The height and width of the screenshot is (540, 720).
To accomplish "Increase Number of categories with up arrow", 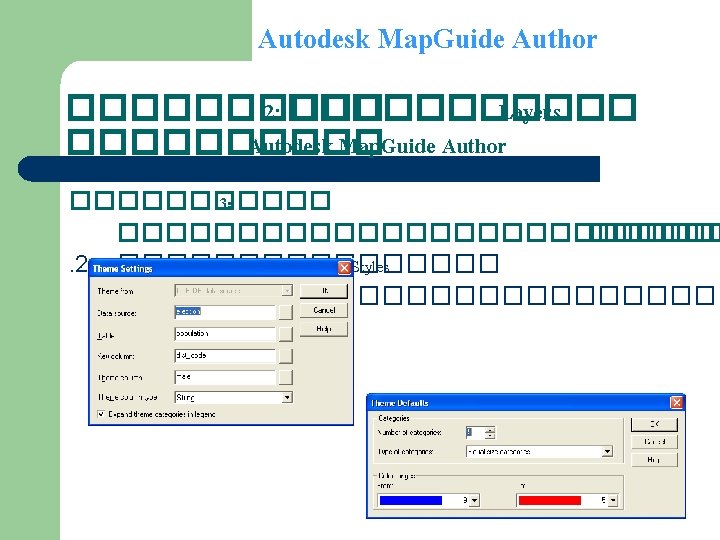I will (x=490, y=430).
